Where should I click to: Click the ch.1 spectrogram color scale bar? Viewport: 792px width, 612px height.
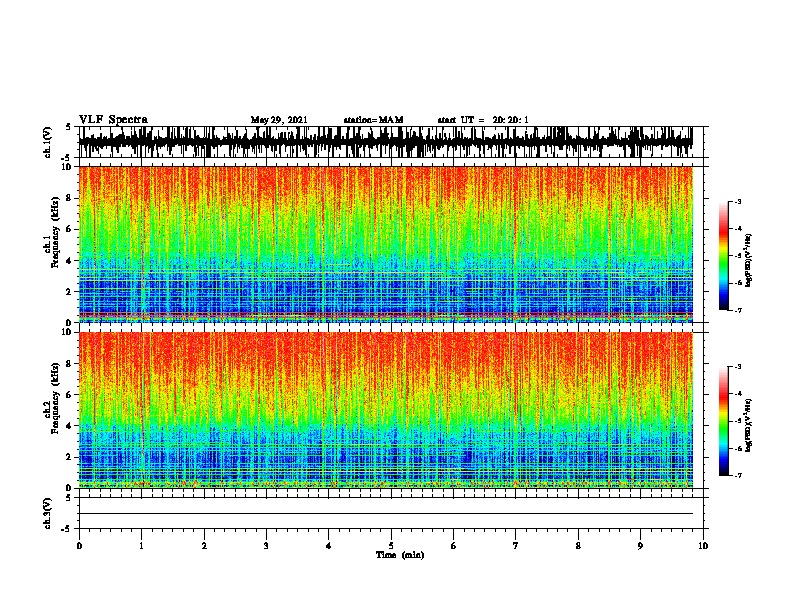point(723,256)
